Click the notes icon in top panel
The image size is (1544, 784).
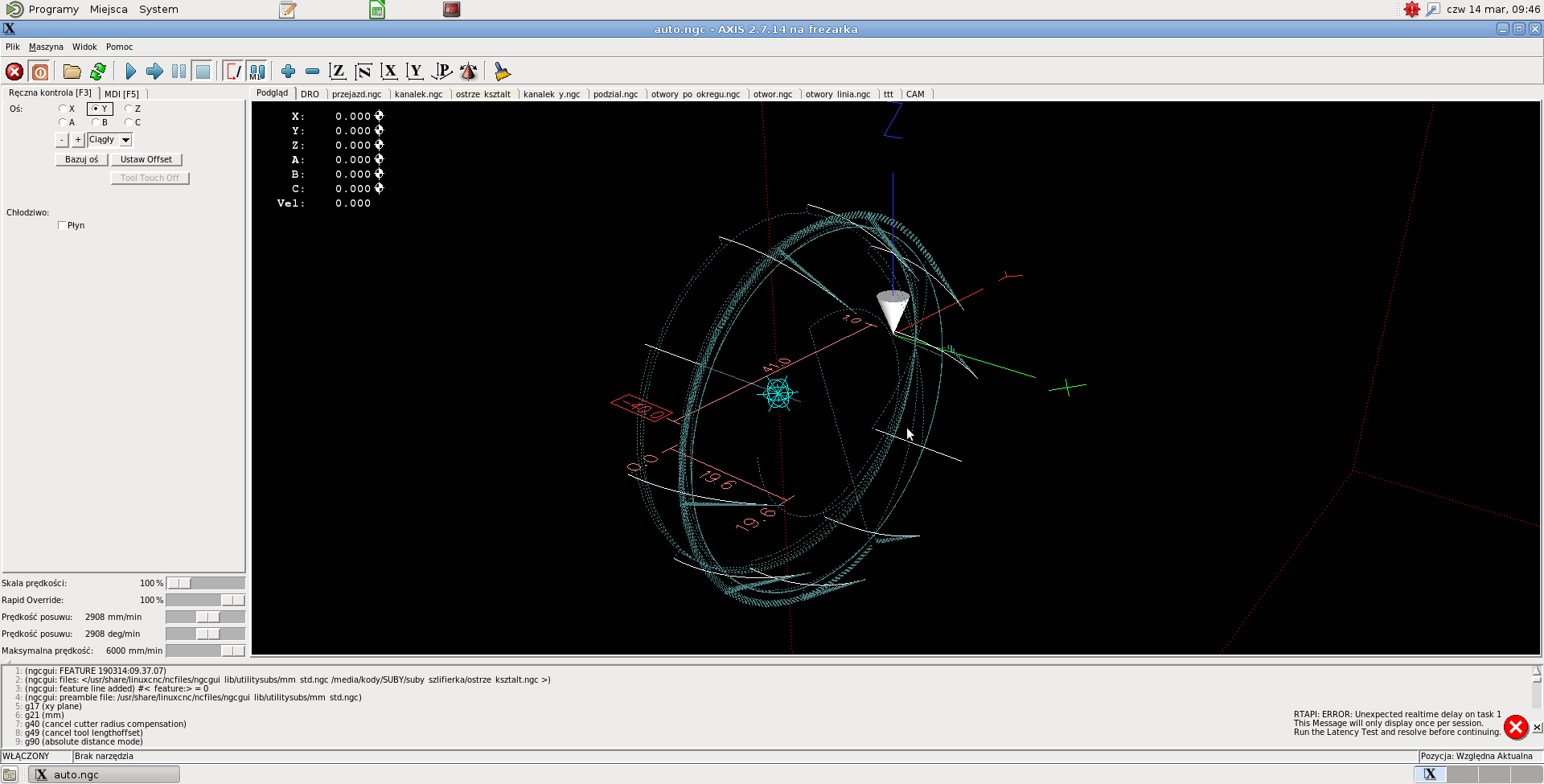[288, 10]
